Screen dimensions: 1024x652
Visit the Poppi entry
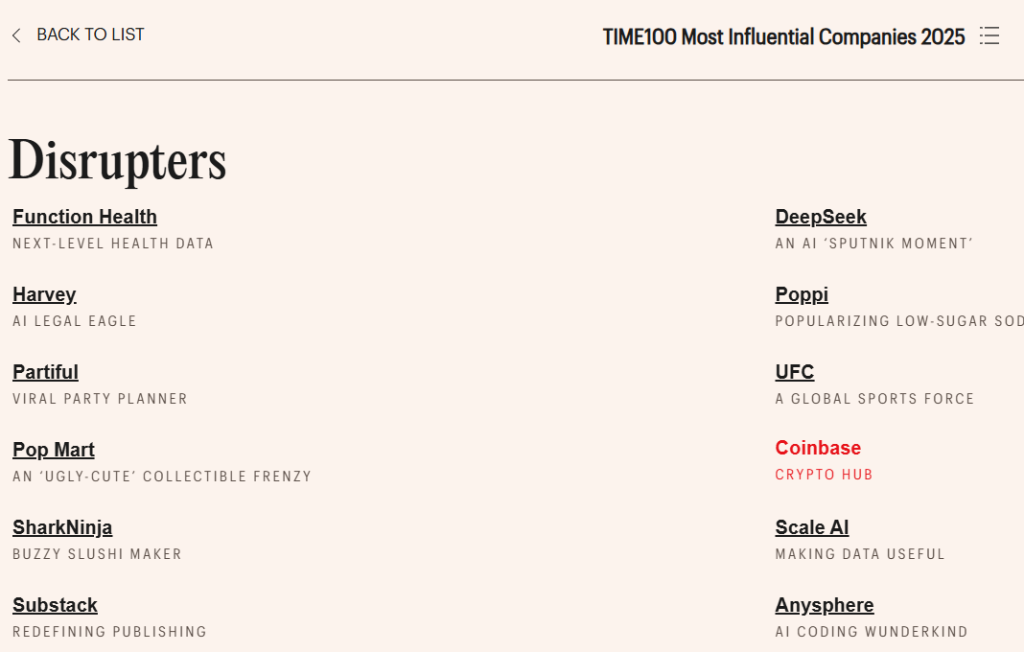click(801, 295)
